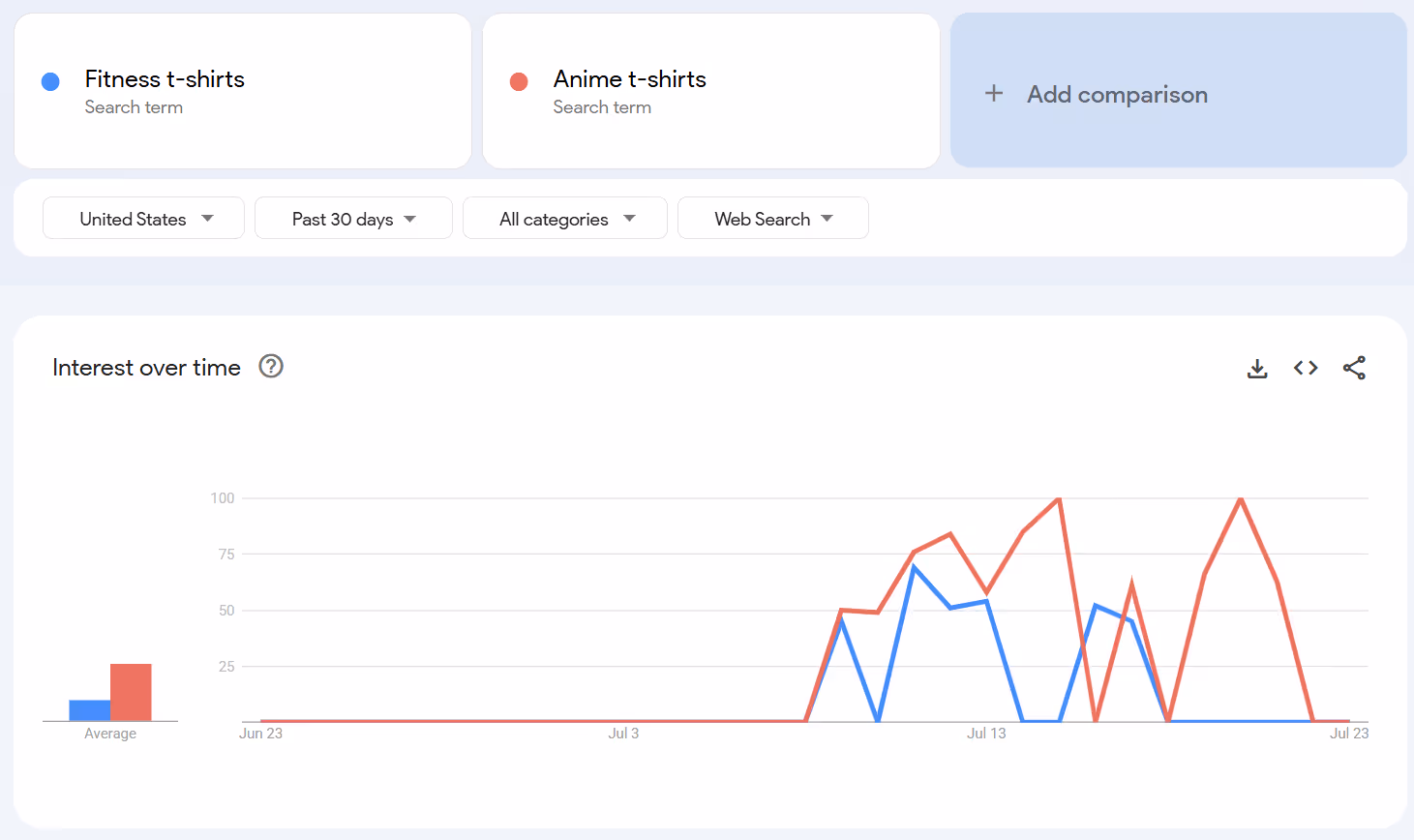Click the Jul 3 axis label
The width and height of the screenshot is (1414, 840).
tap(623, 734)
